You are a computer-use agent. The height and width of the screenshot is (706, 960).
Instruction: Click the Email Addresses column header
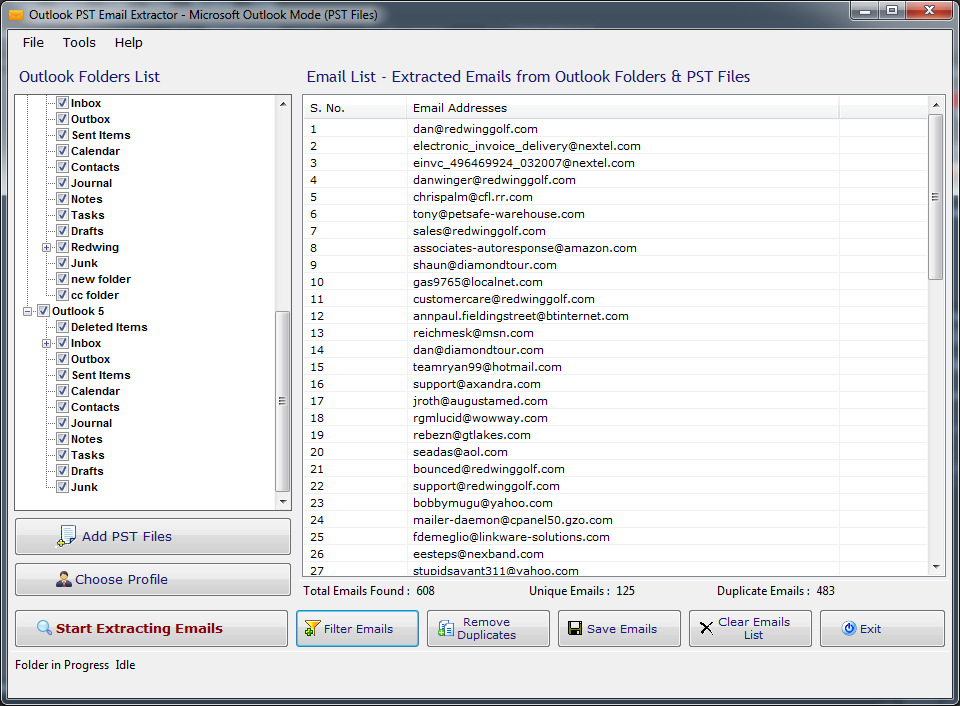point(622,108)
